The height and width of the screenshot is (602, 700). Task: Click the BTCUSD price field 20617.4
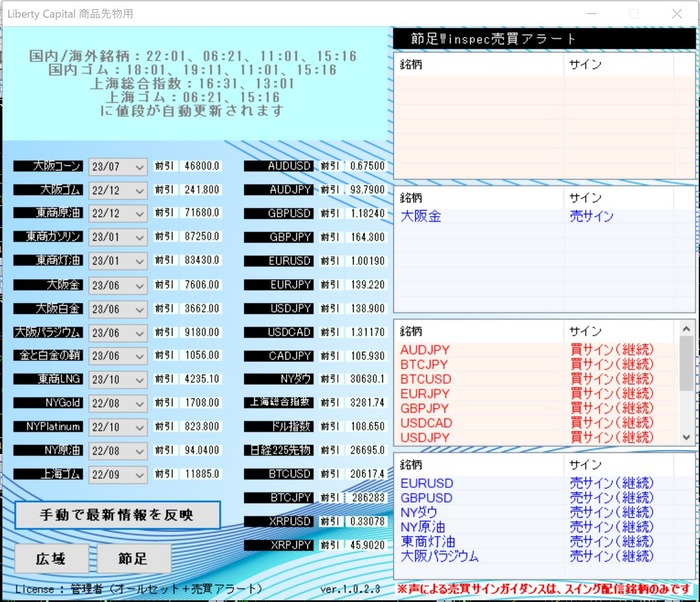[x=367, y=474]
